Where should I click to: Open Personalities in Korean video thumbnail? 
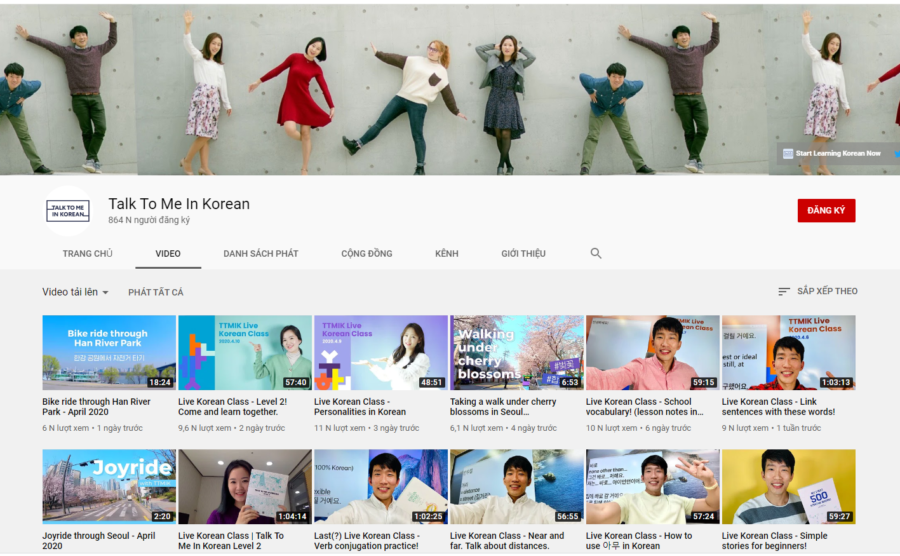point(381,352)
